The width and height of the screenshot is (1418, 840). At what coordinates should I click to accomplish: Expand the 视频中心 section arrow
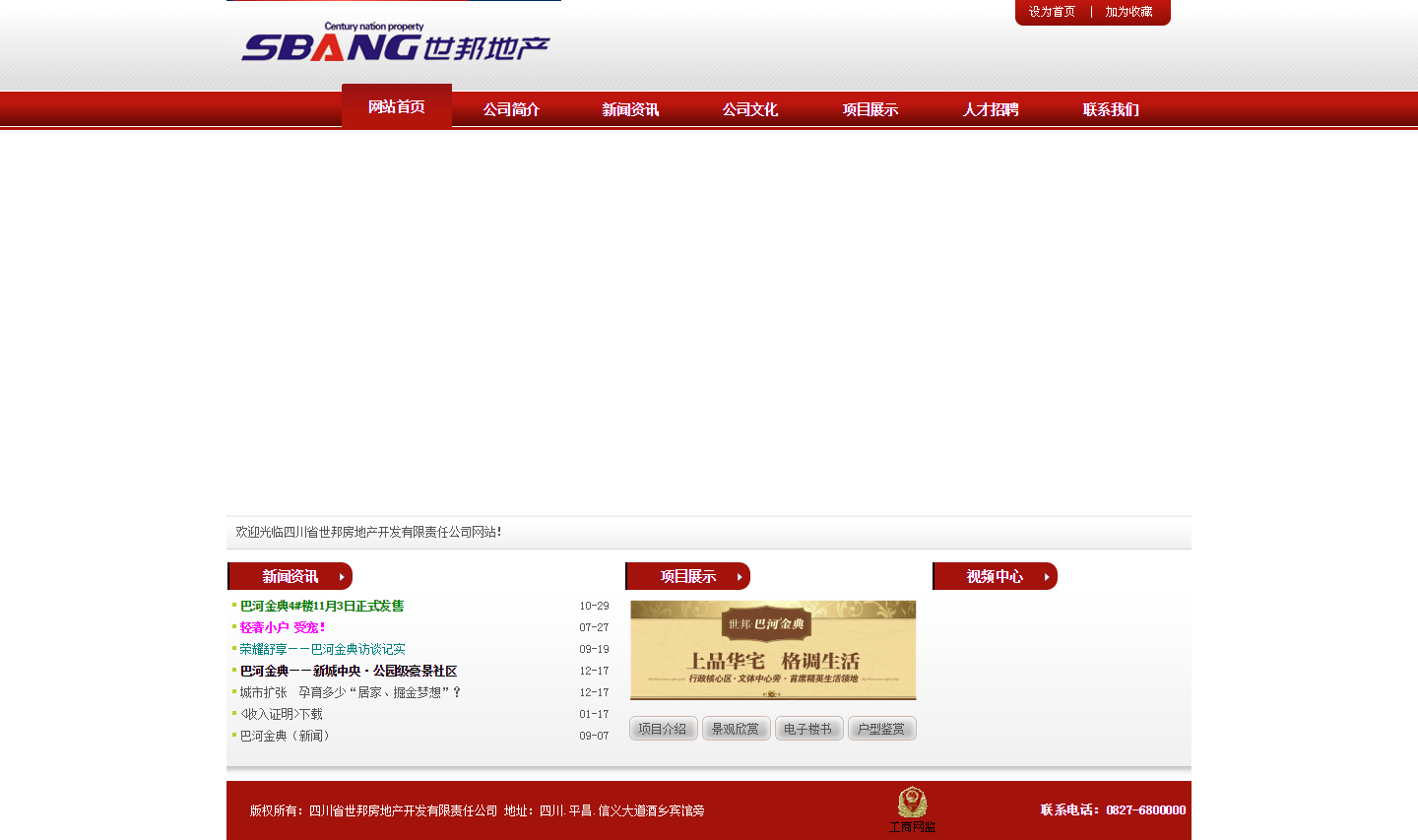(x=1047, y=577)
